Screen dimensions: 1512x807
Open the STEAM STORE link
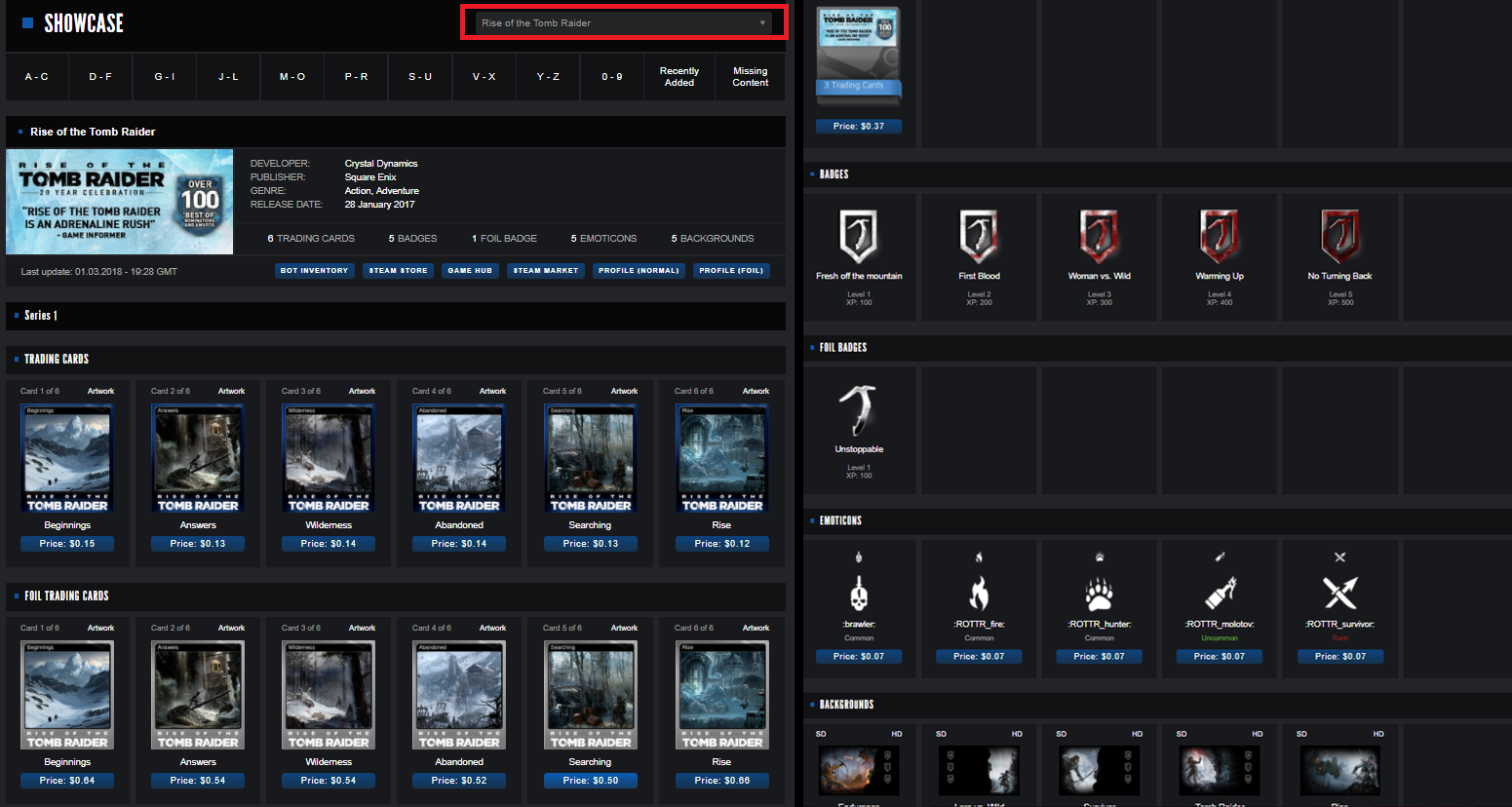(x=399, y=271)
